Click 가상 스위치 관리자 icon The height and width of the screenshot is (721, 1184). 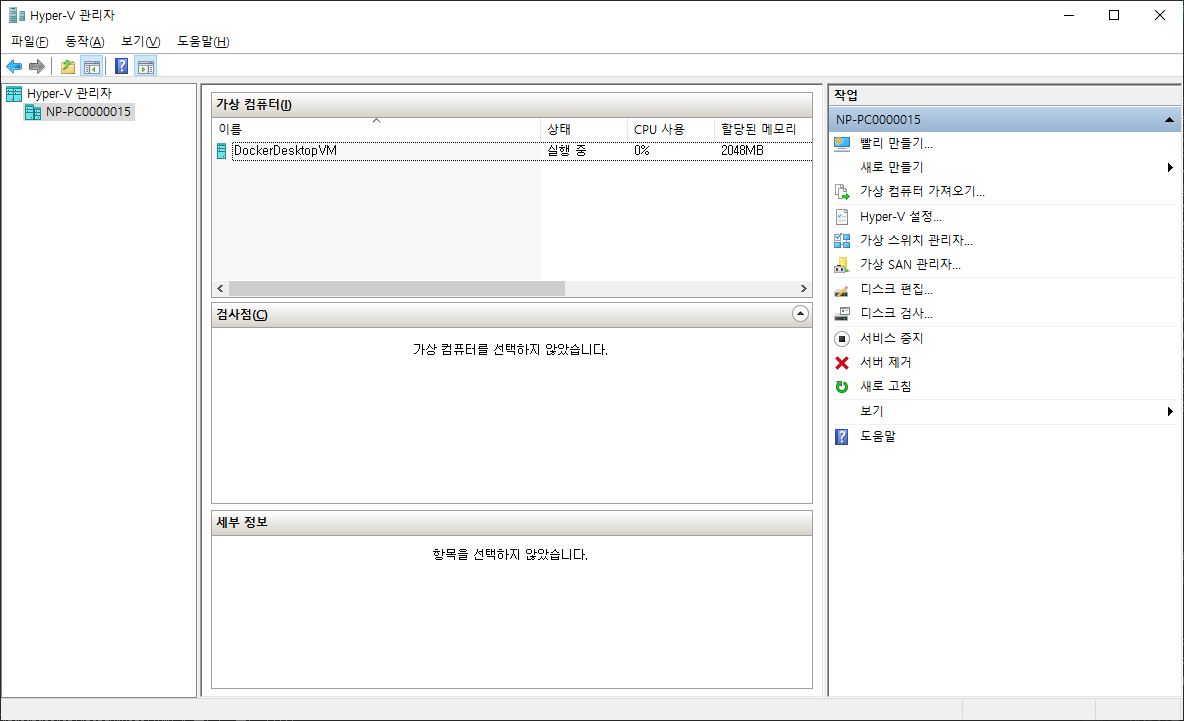coord(842,241)
